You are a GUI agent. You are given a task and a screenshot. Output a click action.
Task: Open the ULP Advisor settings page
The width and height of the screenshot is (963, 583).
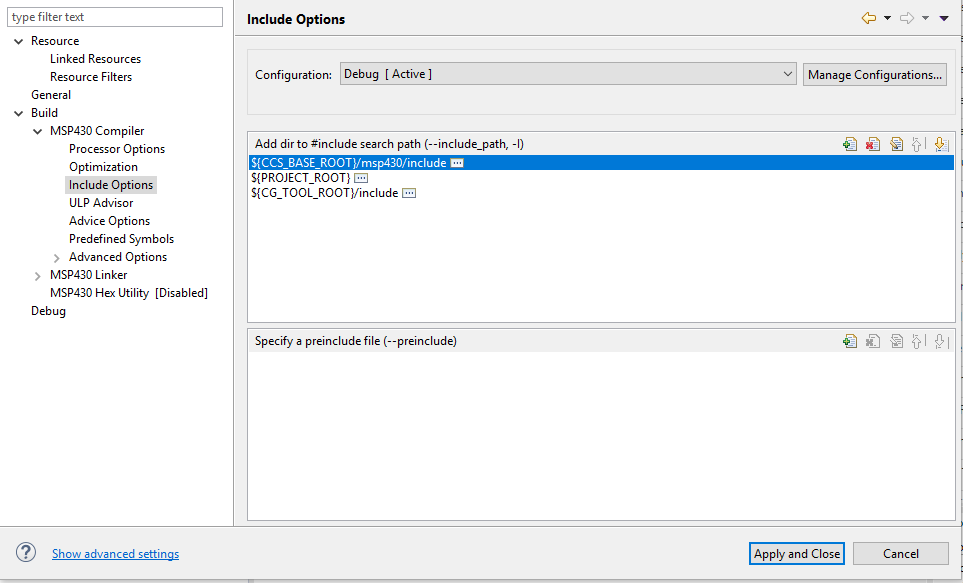coord(101,203)
